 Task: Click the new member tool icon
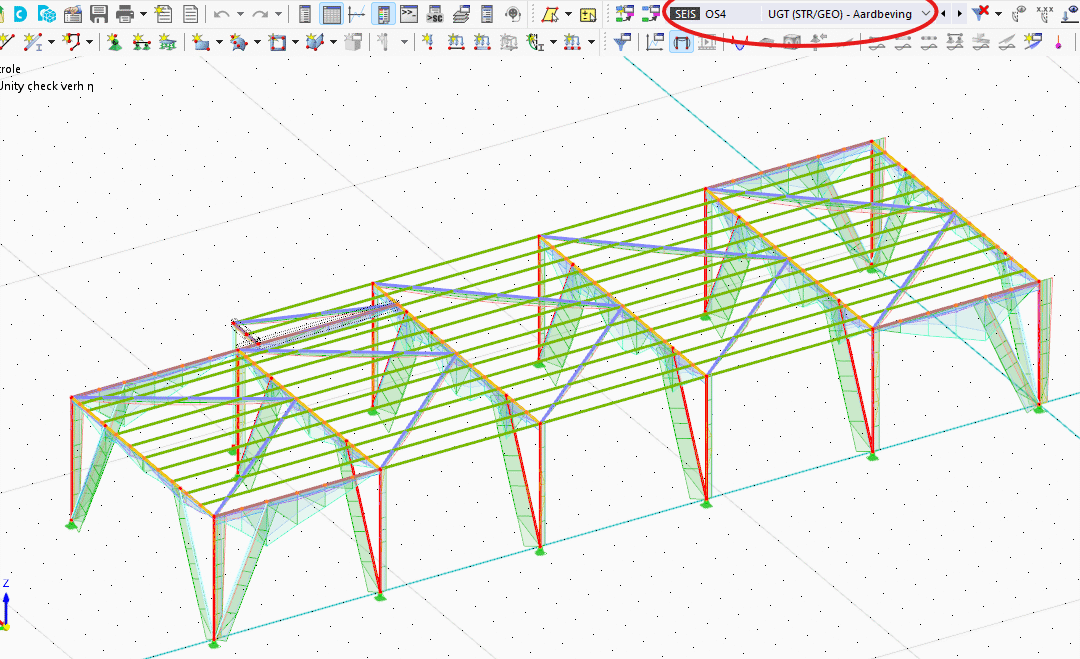pos(33,42)
